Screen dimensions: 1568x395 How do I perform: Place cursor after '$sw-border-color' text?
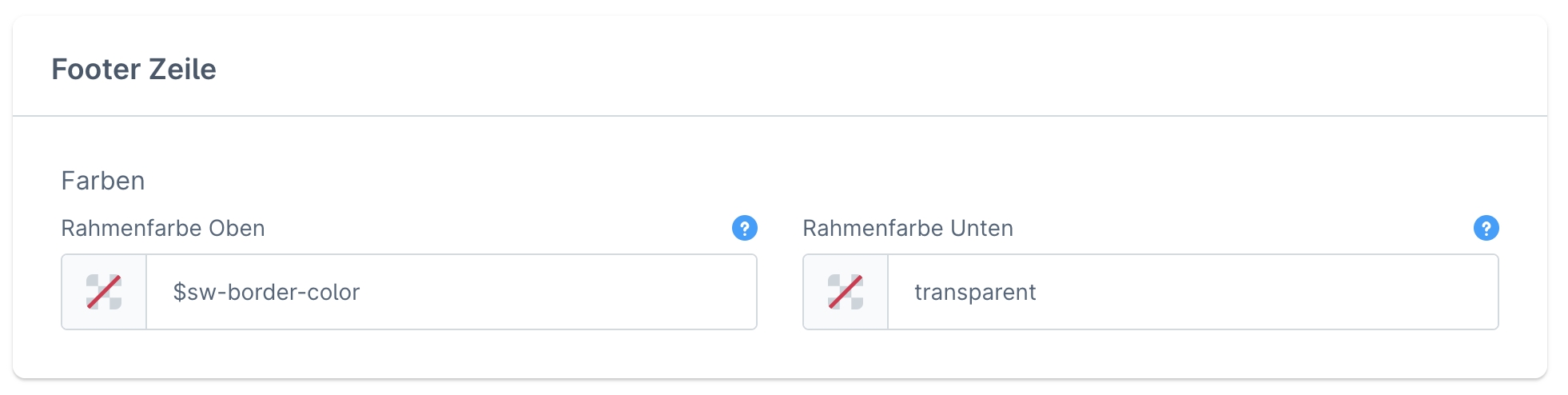(x=362, y=293)
